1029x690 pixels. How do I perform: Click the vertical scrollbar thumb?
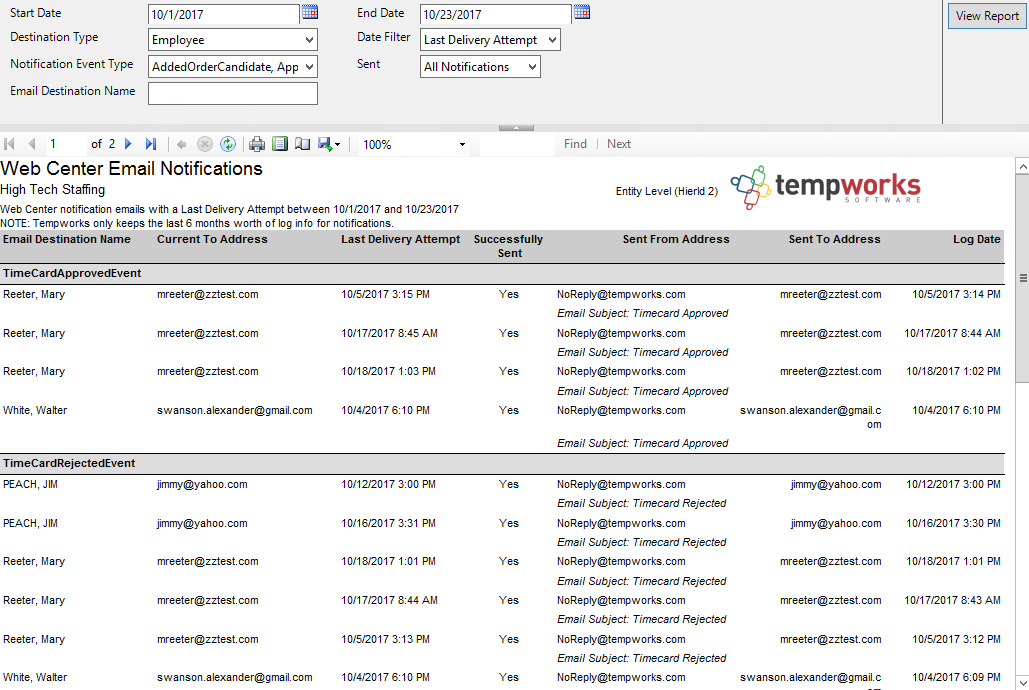click(x=1022, y=278)
